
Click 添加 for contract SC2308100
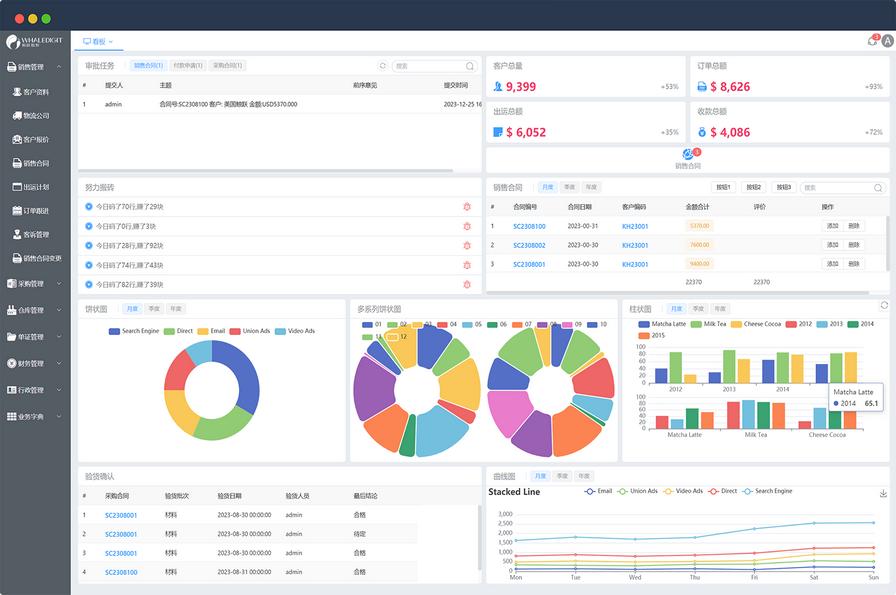coord(833,226)
